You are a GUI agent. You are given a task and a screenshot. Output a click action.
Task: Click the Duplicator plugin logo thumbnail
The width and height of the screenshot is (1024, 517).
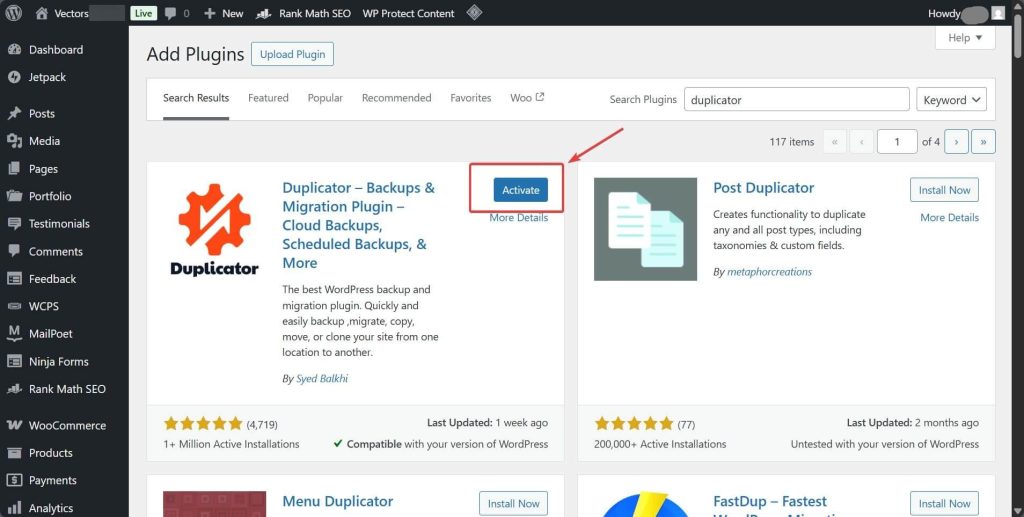[214, 229]
